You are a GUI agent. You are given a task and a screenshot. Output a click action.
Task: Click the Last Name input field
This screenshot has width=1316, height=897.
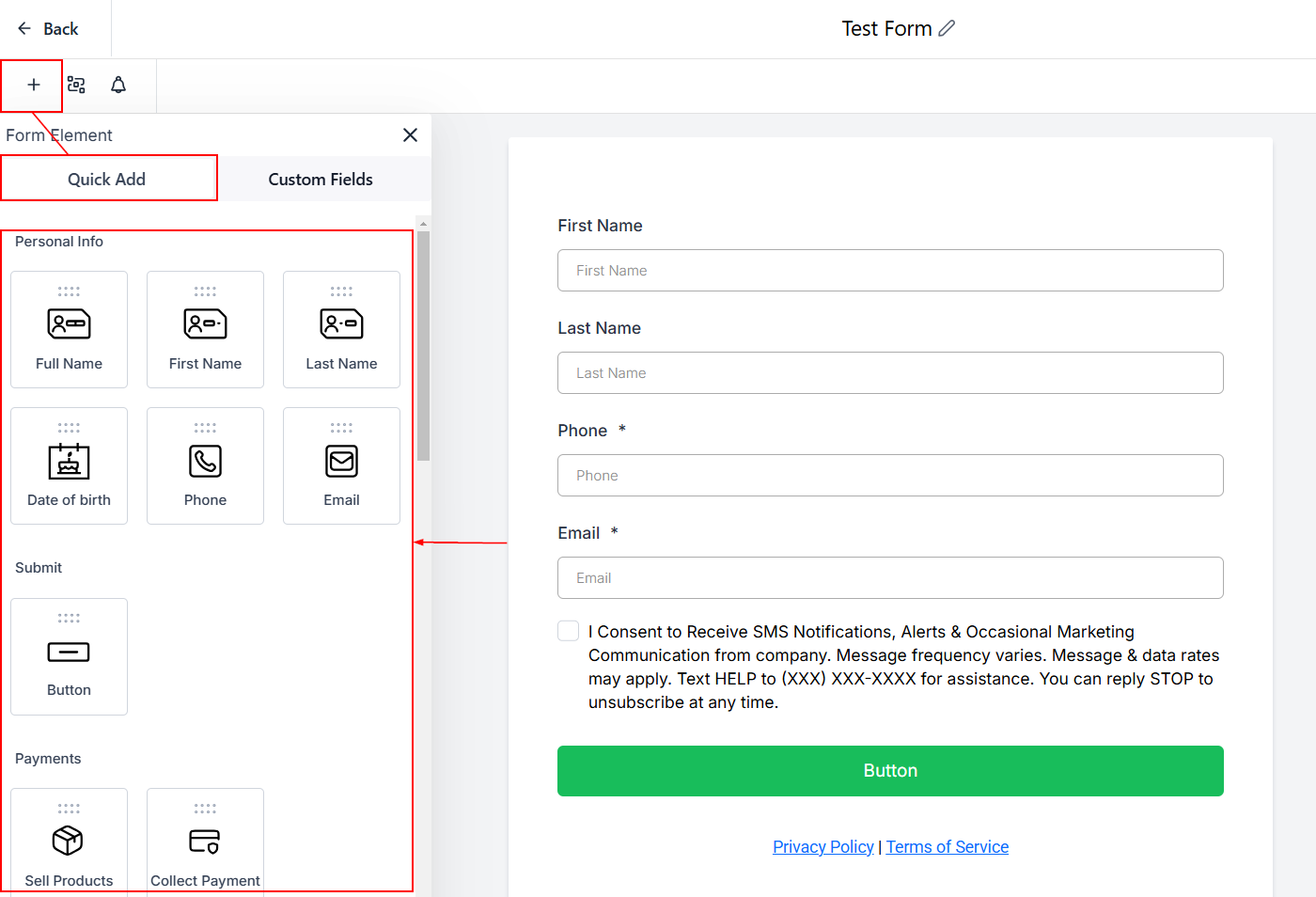pyautogui.click(x=890, y=373)
